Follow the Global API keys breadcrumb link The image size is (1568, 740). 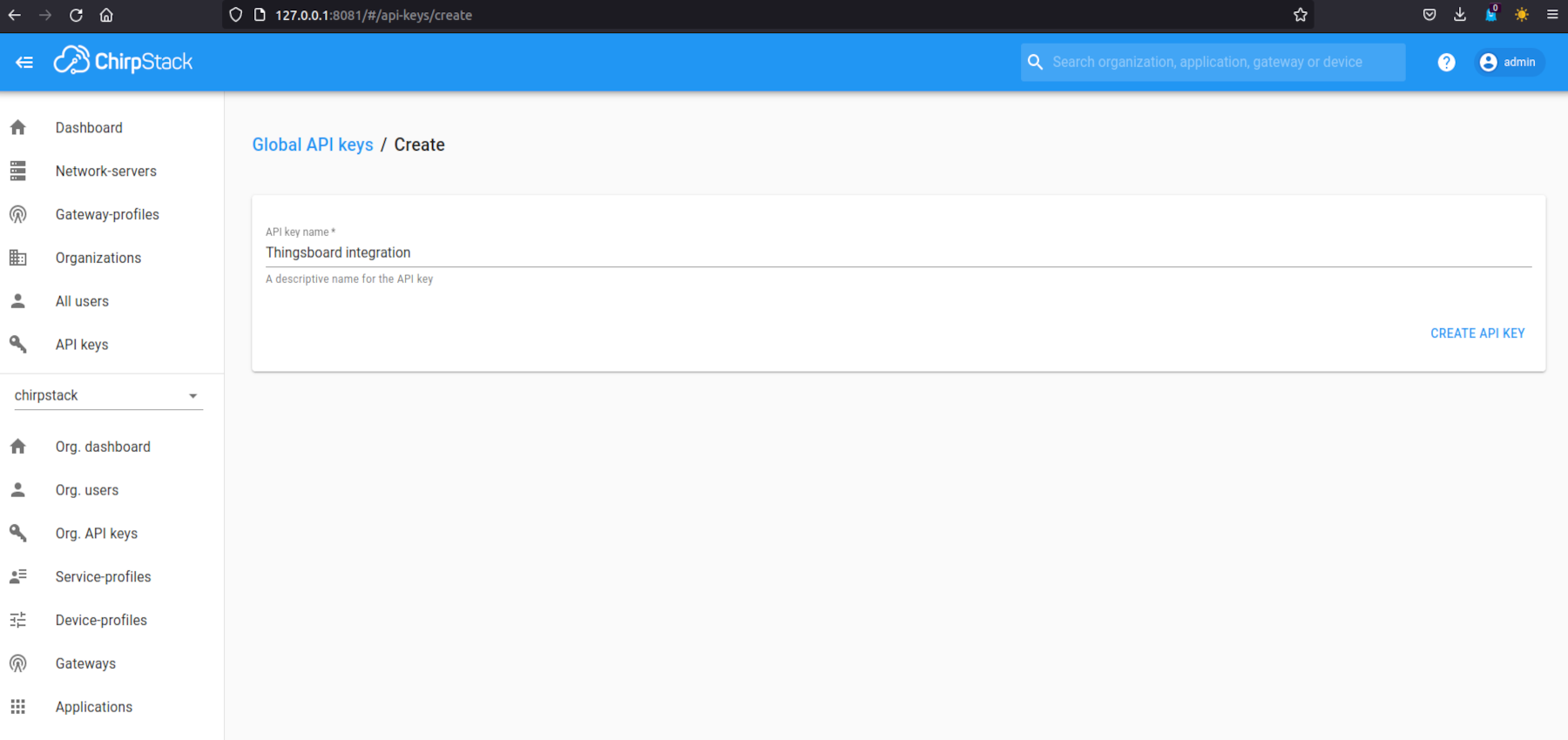[312, 145]
